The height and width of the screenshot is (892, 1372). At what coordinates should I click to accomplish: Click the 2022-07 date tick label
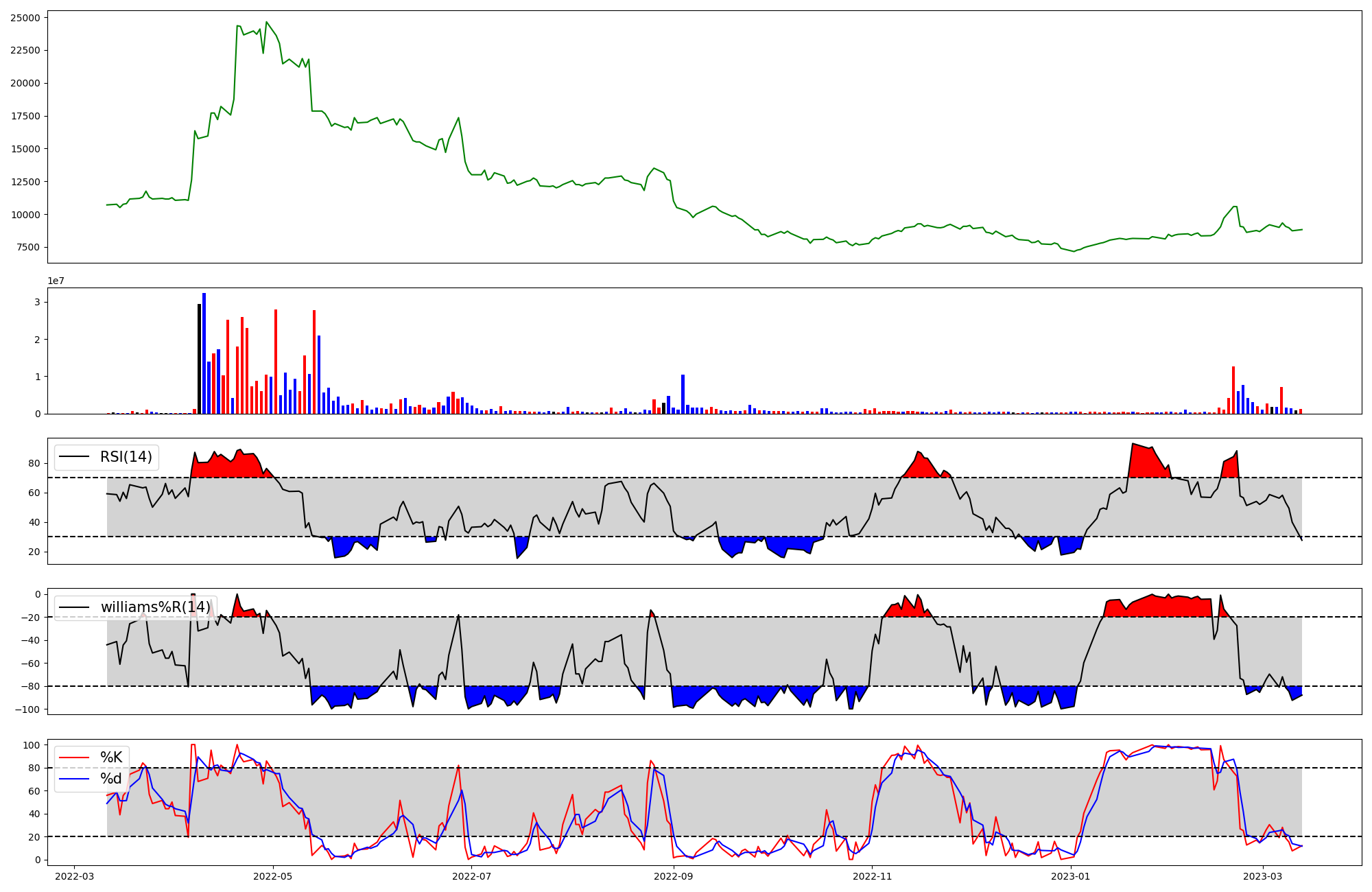(x=472, y=876)
